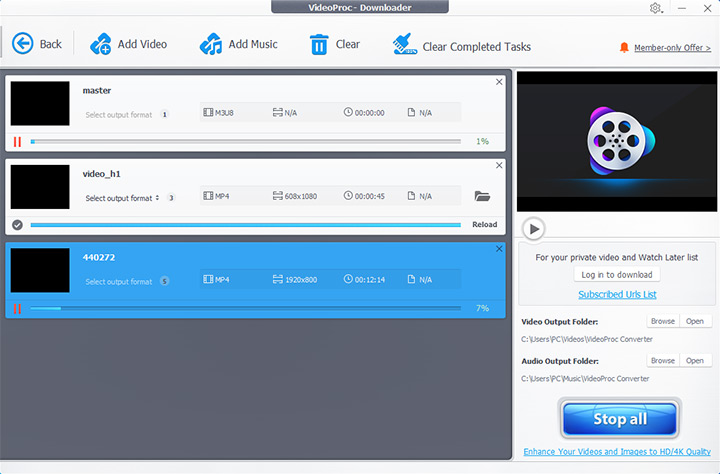Click the audio output path C:\Users\PC\Music
This screenshot has width=720, height=474.
[585, 379]
